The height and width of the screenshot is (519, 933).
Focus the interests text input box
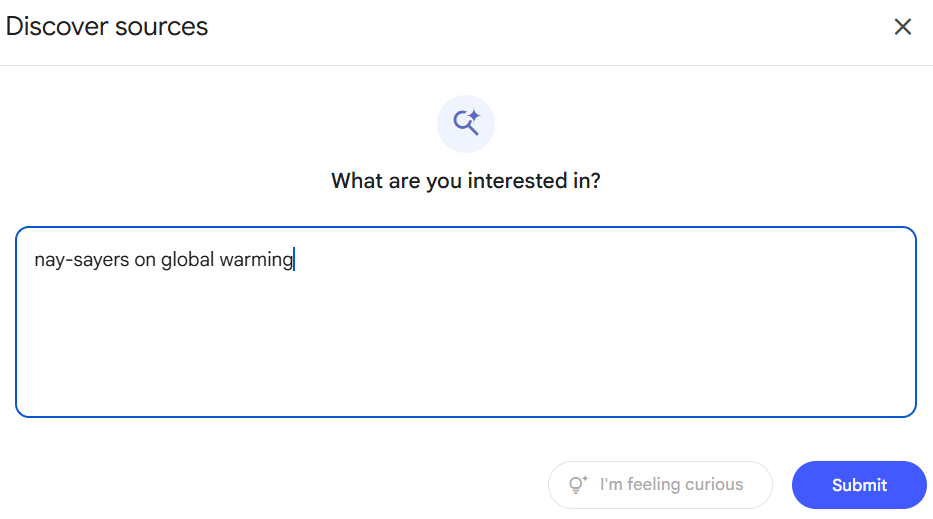465,321
